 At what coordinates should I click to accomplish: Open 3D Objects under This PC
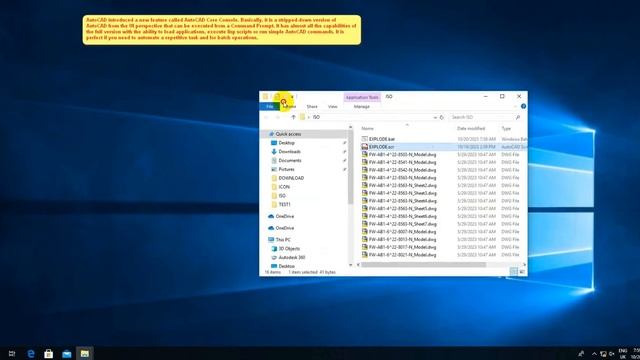tap(289, 249)
